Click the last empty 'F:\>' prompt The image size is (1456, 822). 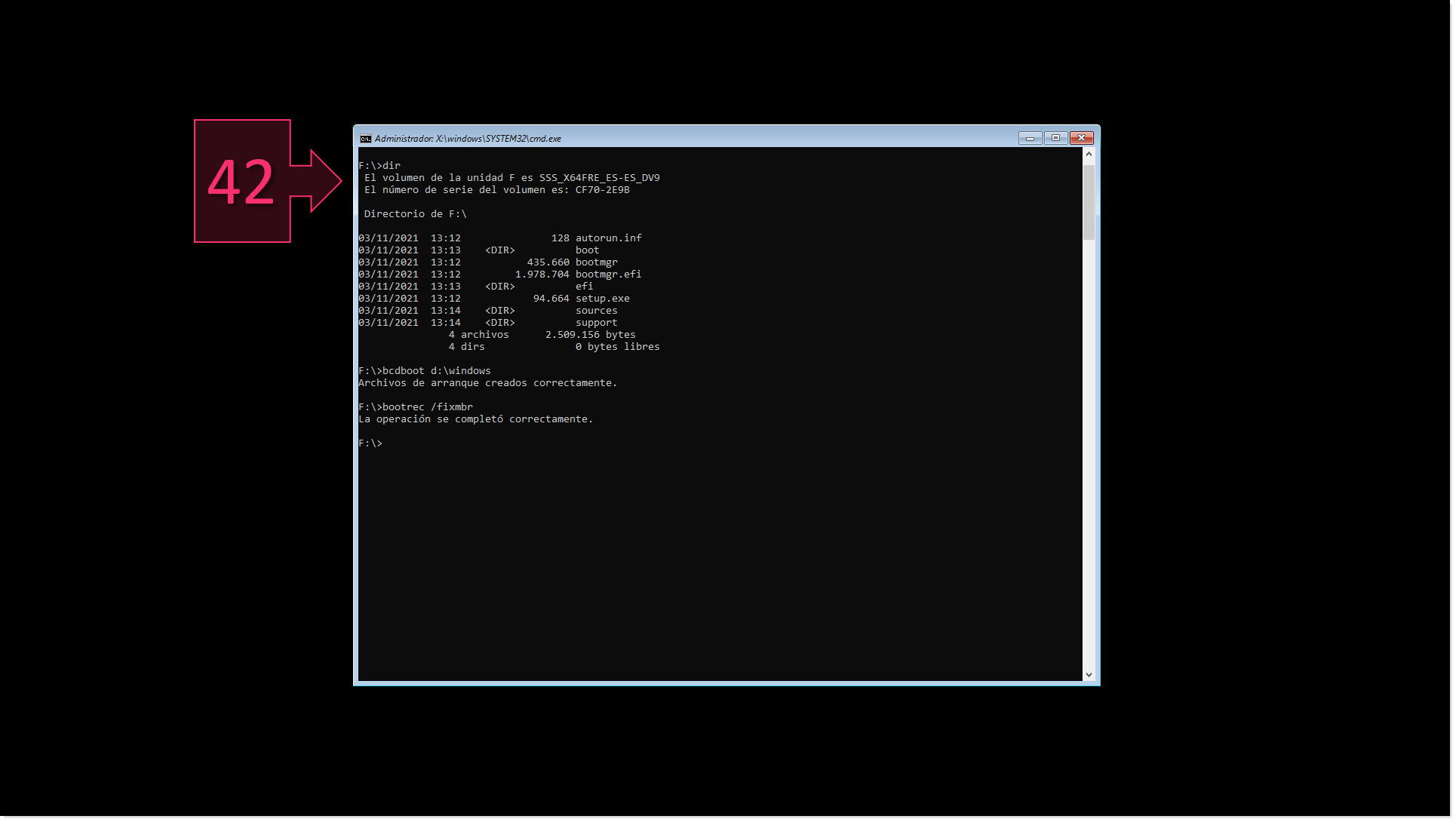(370, 443)
